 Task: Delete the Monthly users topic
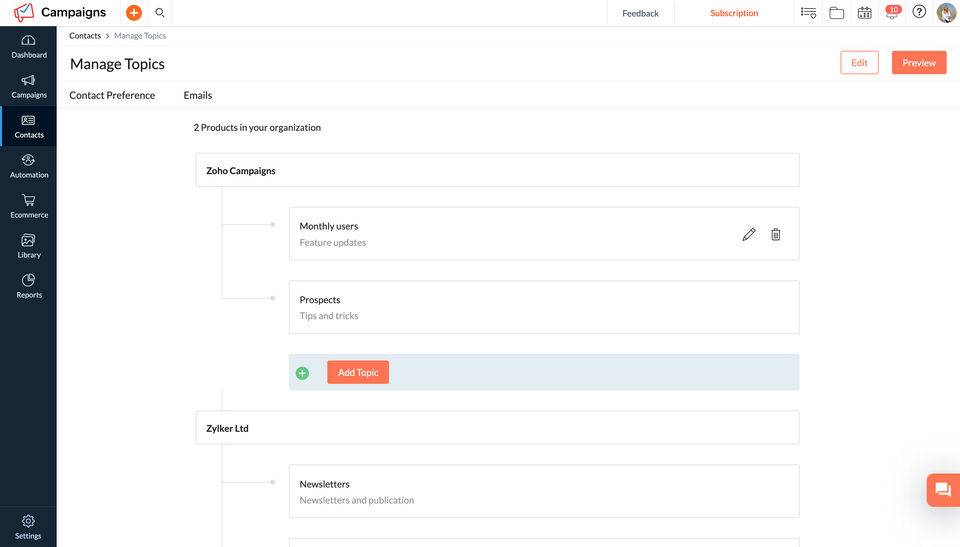(x=776, y=234)
